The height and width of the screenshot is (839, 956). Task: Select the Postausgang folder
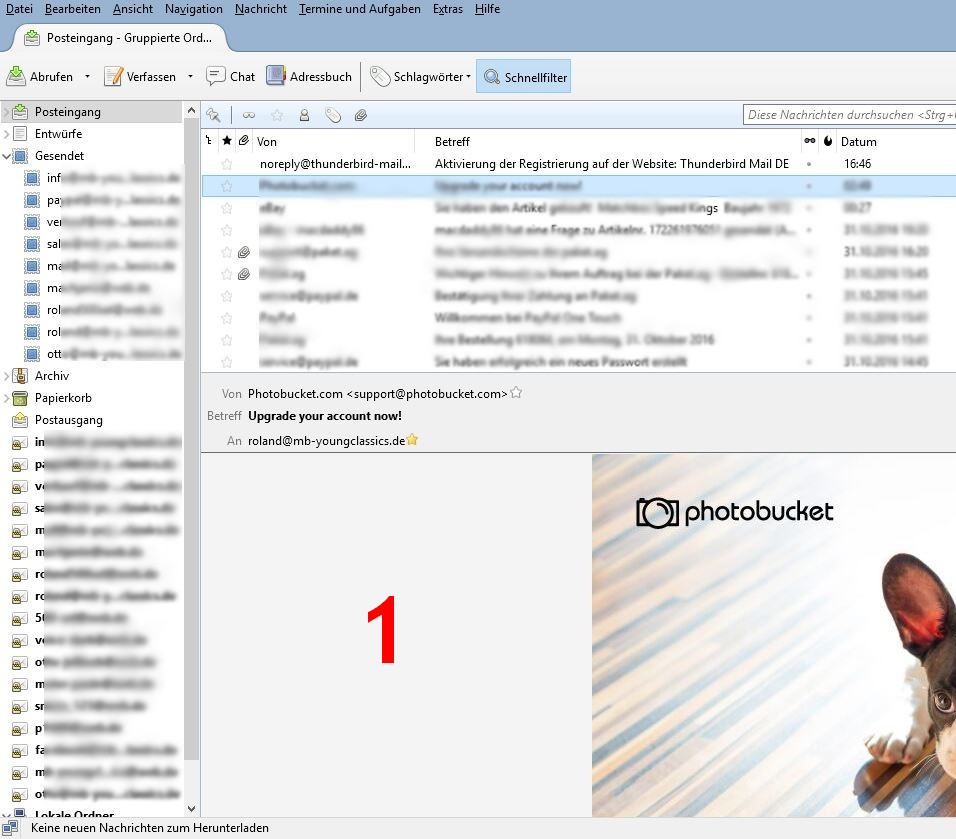[x=68, y=420]
